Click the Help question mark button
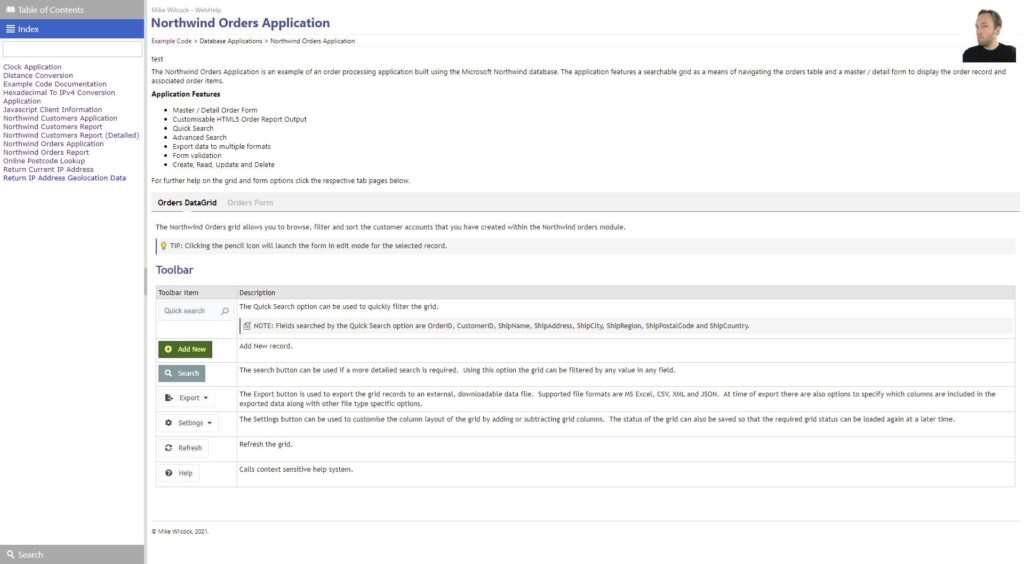Image resolution: width=1024 pixels, height=564 pixels. pyautogui.click(x=179, y=473)
